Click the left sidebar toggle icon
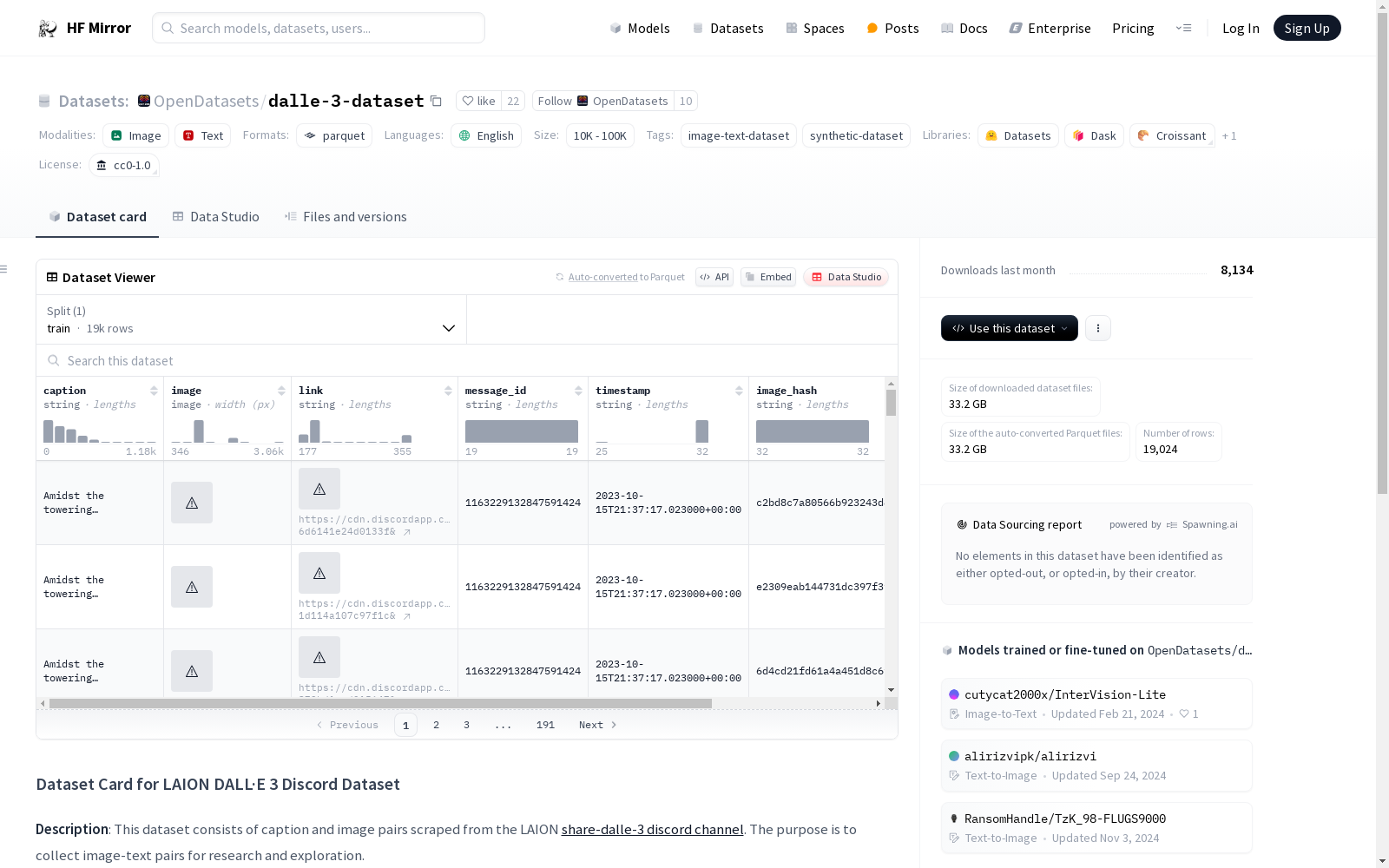This screenshot has height=868, width=1389. (x=4, y=269)
